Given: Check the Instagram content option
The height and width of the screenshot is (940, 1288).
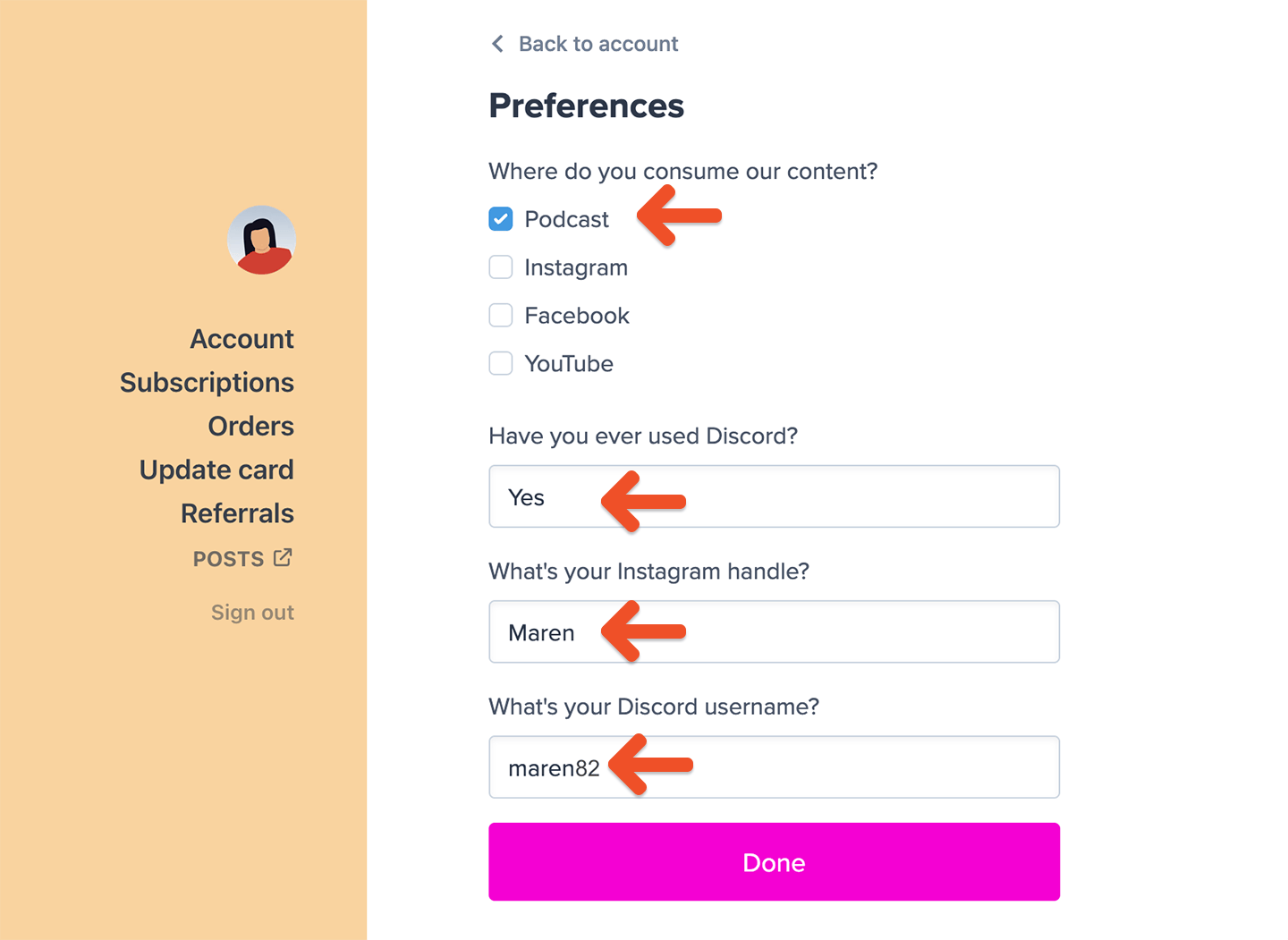Looking at the screenshot, I should tap(500, 267).
